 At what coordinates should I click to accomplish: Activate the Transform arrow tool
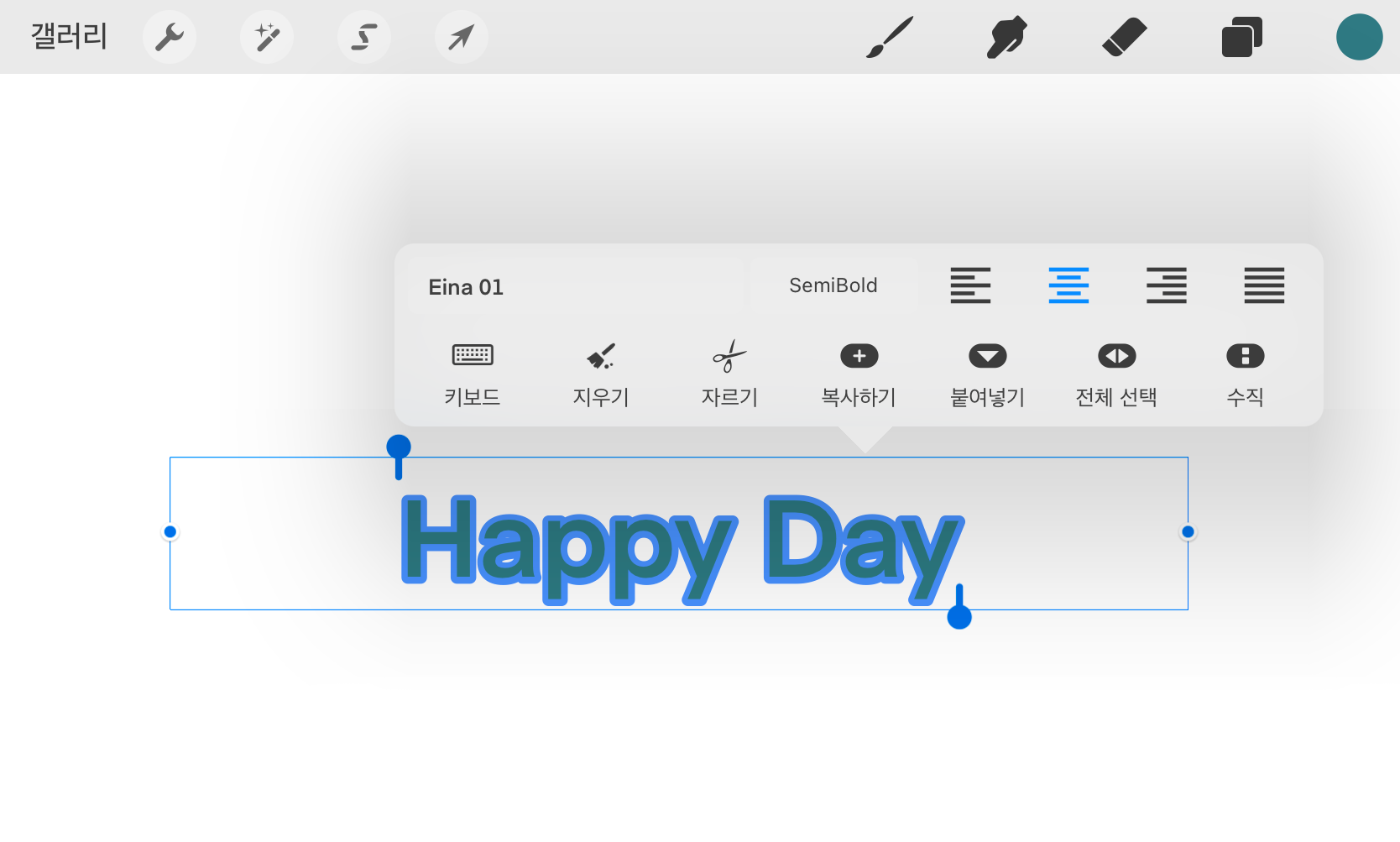[x=461, y=36]
